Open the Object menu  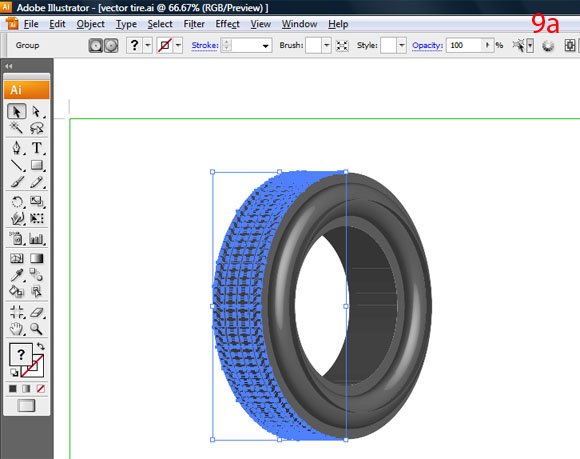[x=91, y=24]
